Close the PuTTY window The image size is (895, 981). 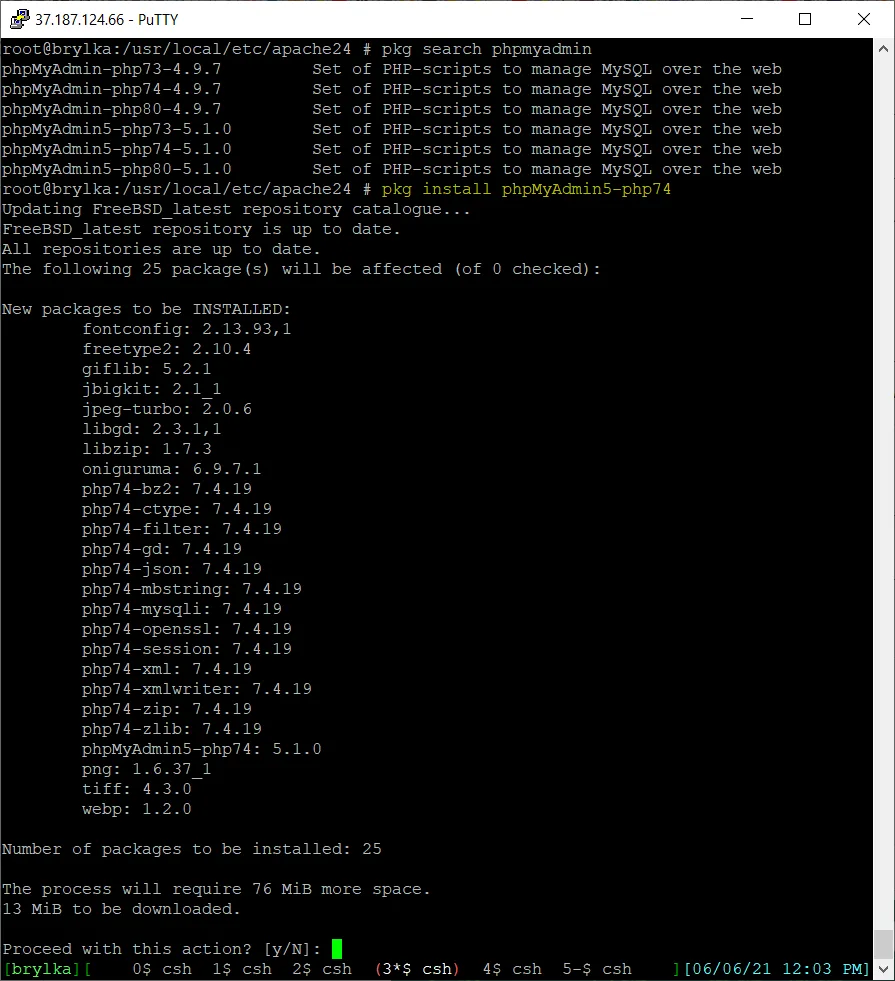[x=864, y=19]
